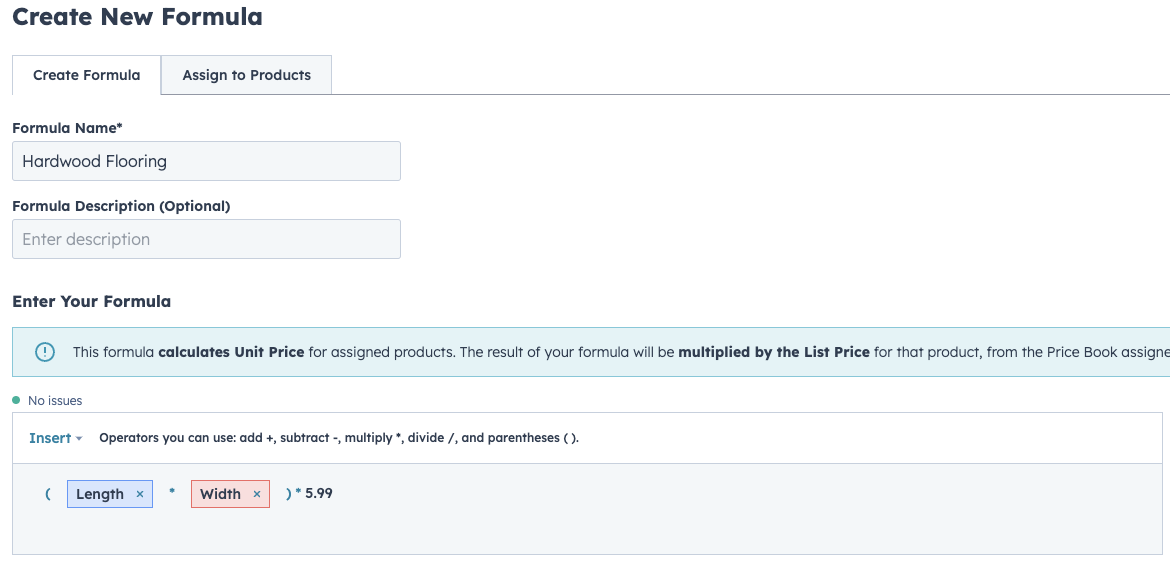
Task: Open the Insert dropdown menu
Action: pyautogui.click(x=55, y=438)
